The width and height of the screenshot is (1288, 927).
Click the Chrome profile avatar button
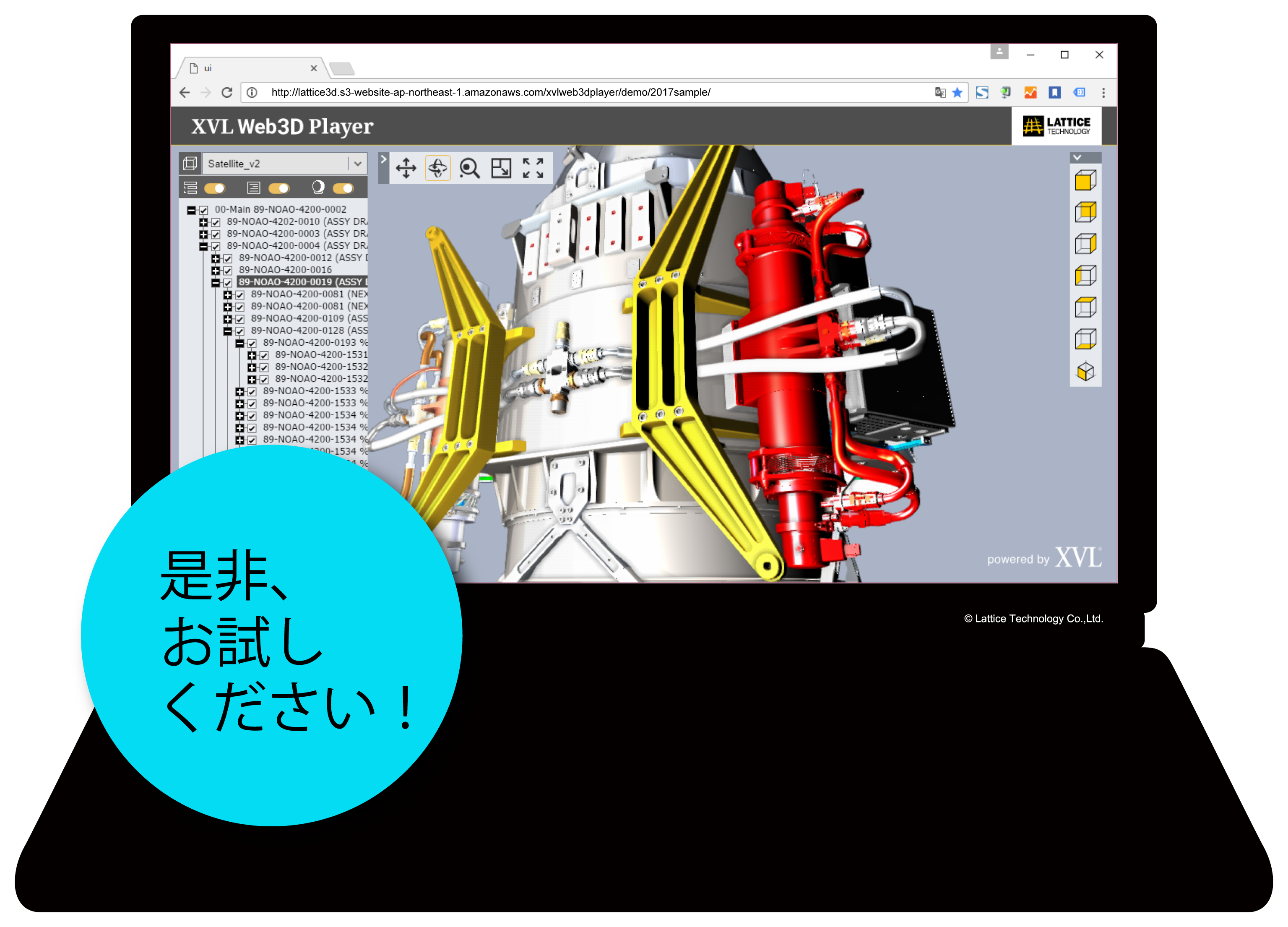[999, 52]
